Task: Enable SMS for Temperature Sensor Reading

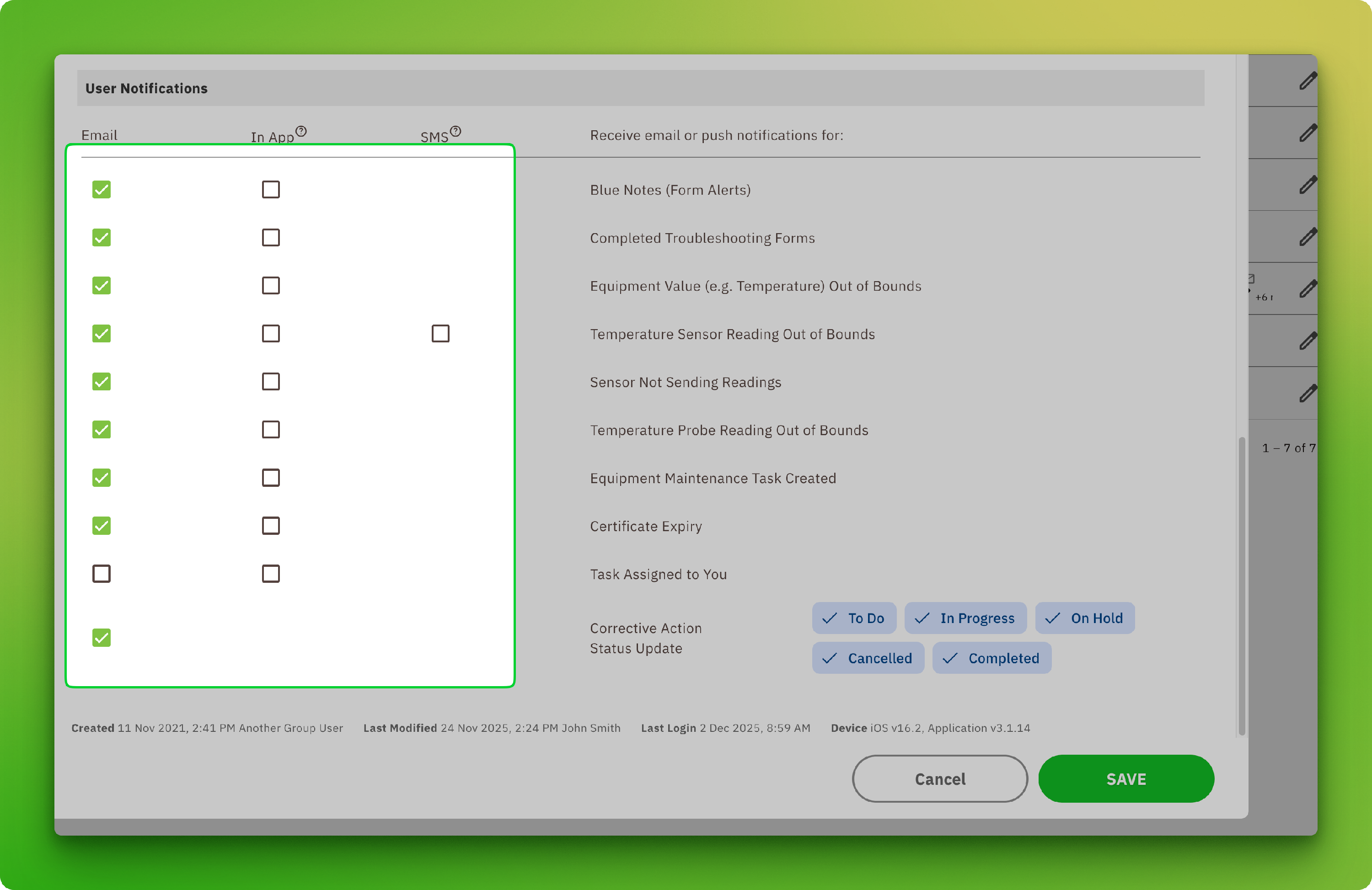Action: [x=440, y=334]
